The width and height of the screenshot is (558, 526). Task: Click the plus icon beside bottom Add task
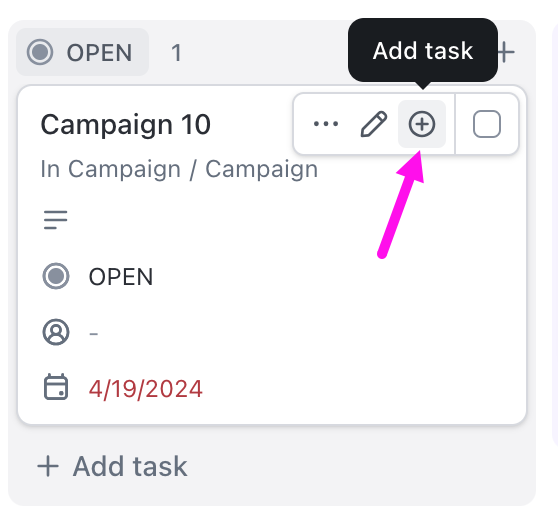(x=48, y=466)
